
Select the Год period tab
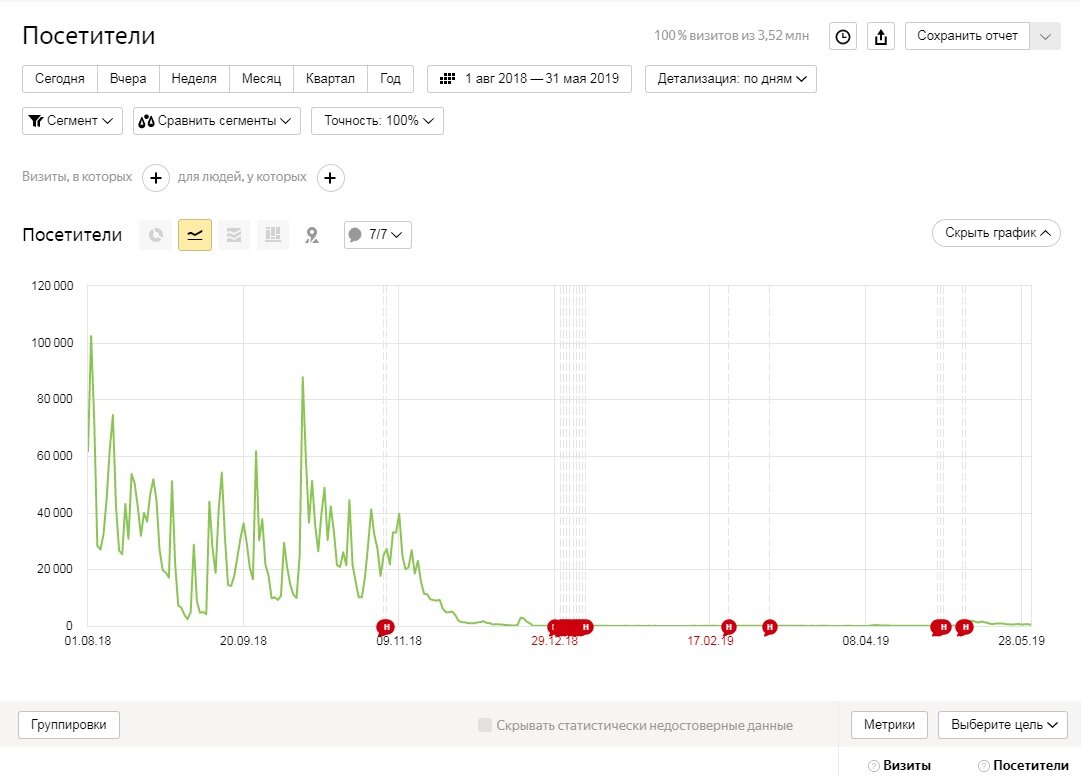coord(390,79)
